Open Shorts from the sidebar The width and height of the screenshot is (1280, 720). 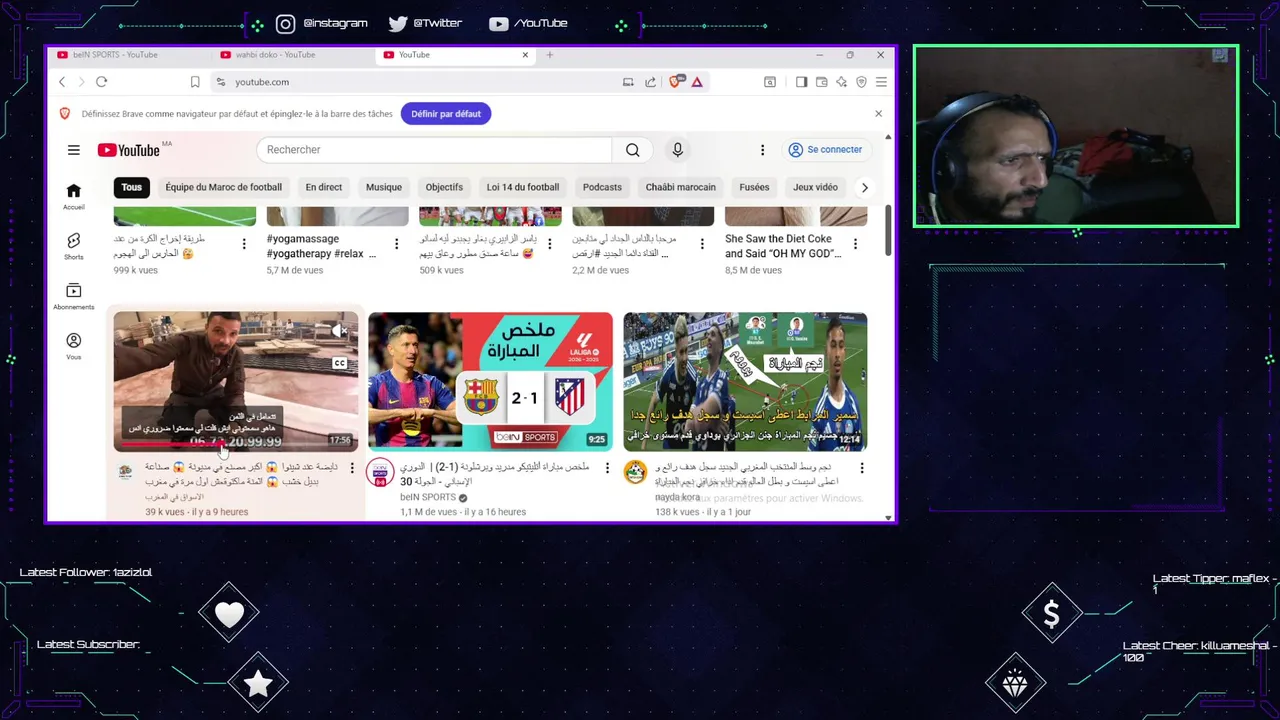(74, 246)
